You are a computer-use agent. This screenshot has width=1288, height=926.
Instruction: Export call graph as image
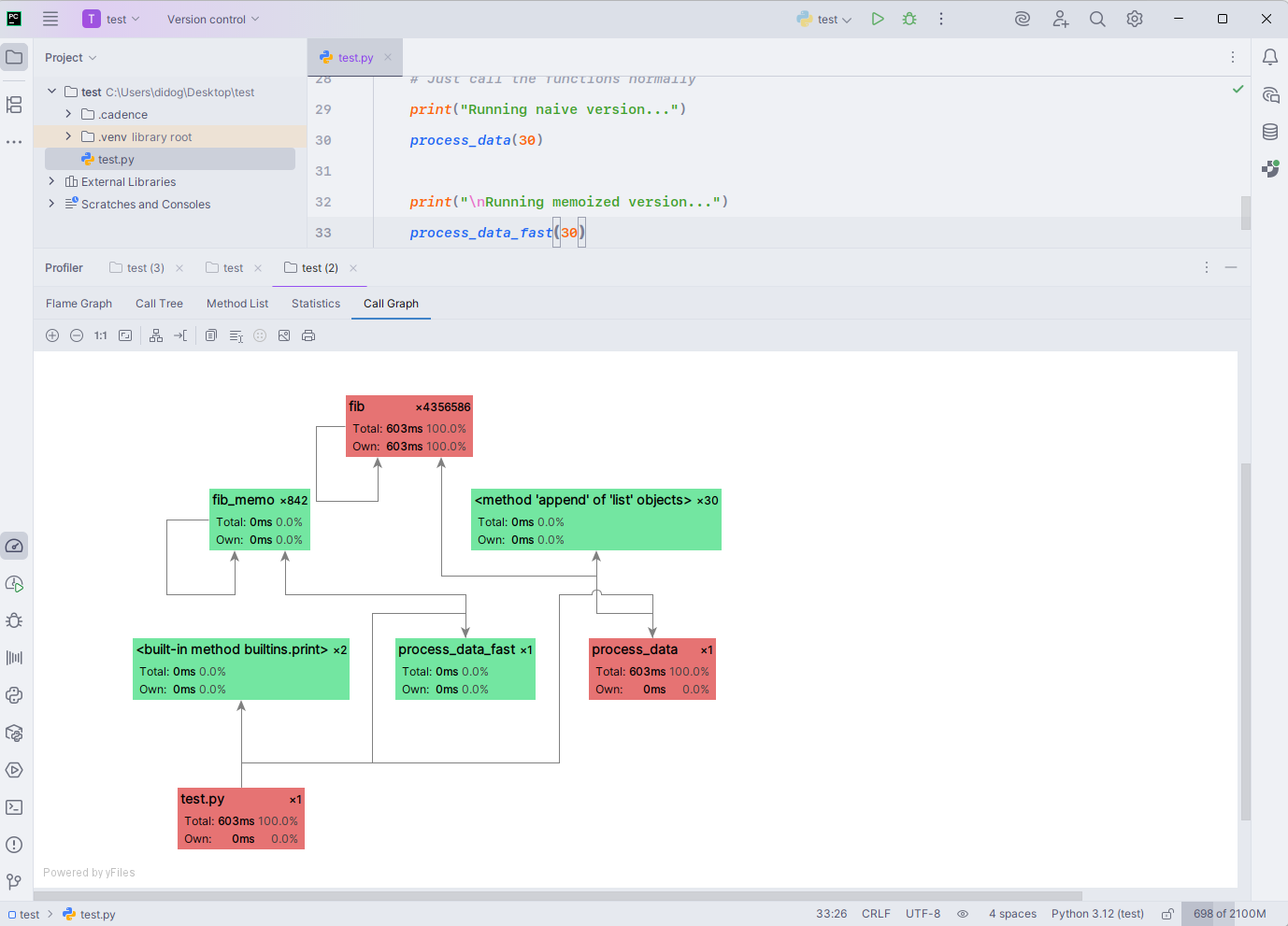pyautogui.click(x=284, y=335)
